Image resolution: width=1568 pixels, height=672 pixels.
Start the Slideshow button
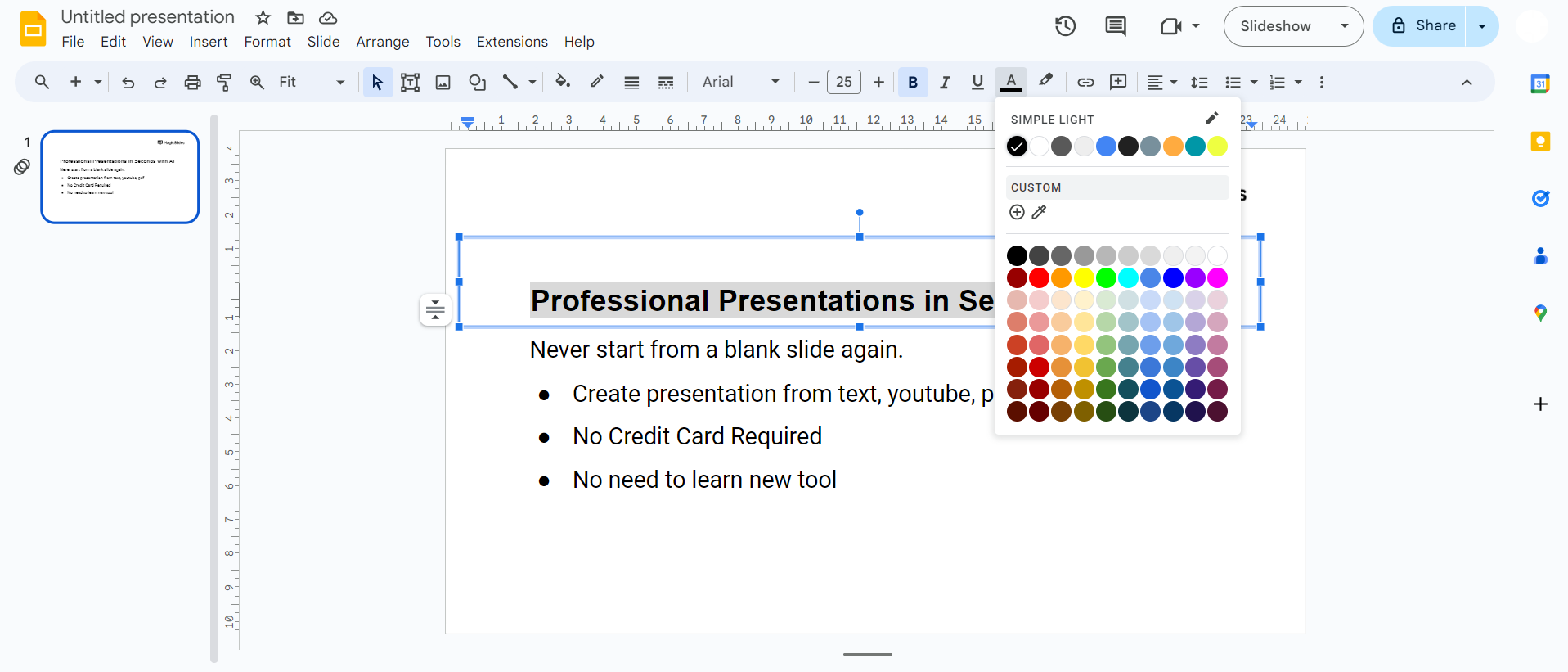pos(1275,26)
